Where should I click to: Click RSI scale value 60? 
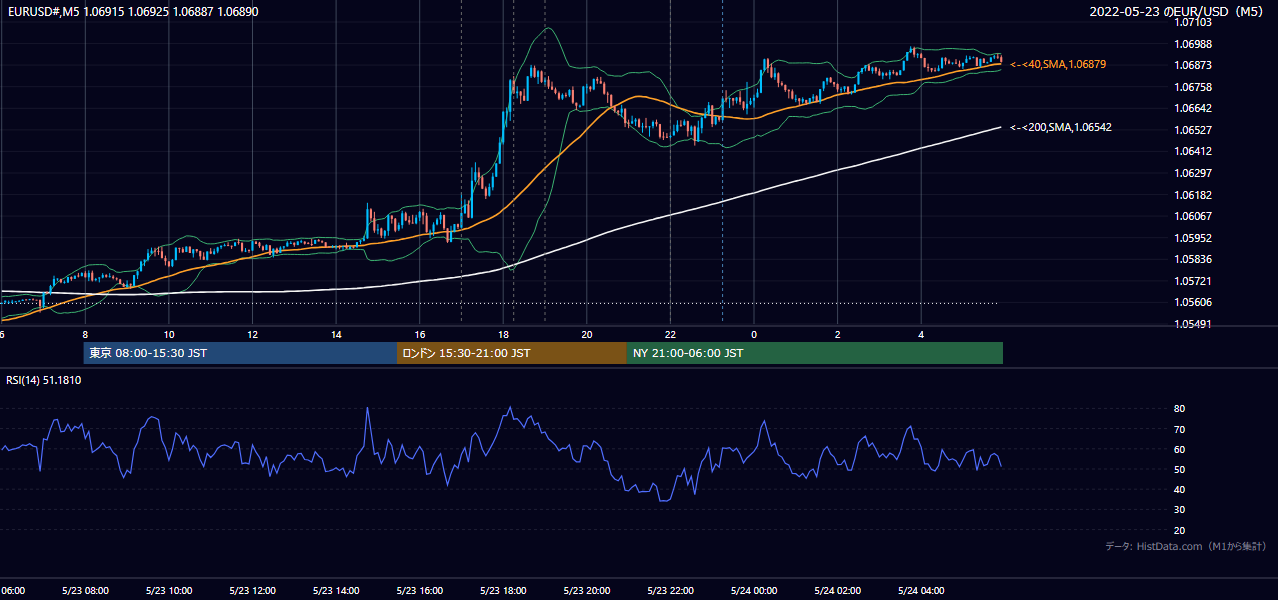tap(1180, 449)
